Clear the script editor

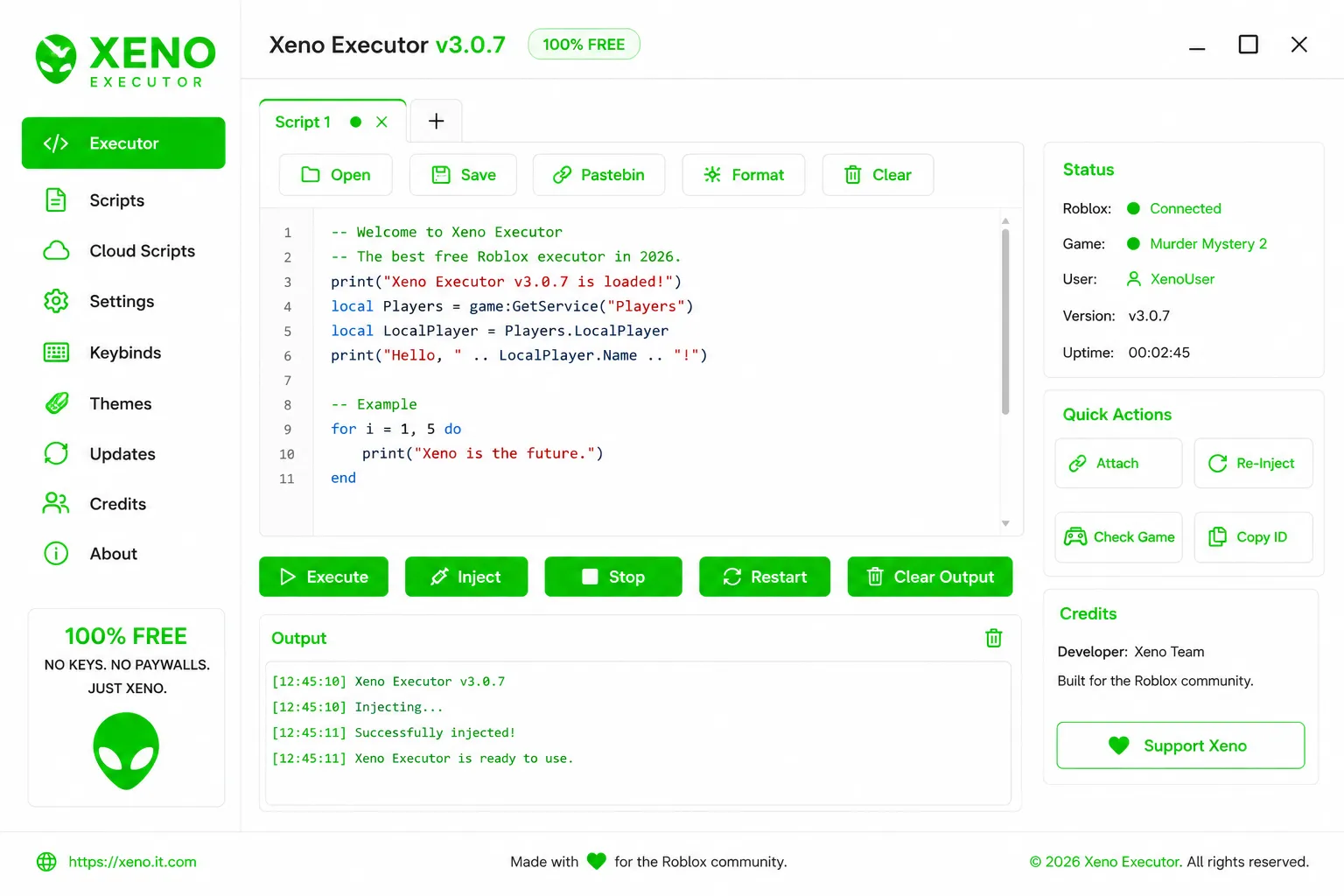tap(878, 175)
